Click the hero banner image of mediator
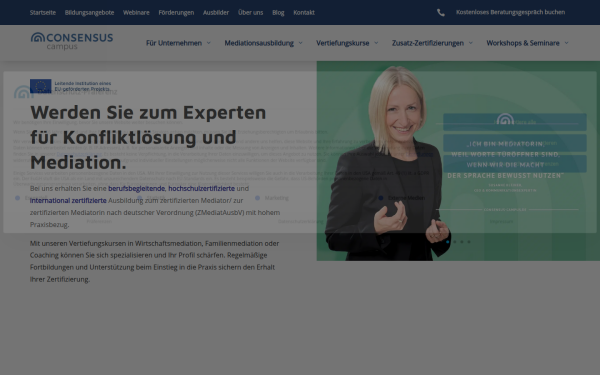 [458, 161]
